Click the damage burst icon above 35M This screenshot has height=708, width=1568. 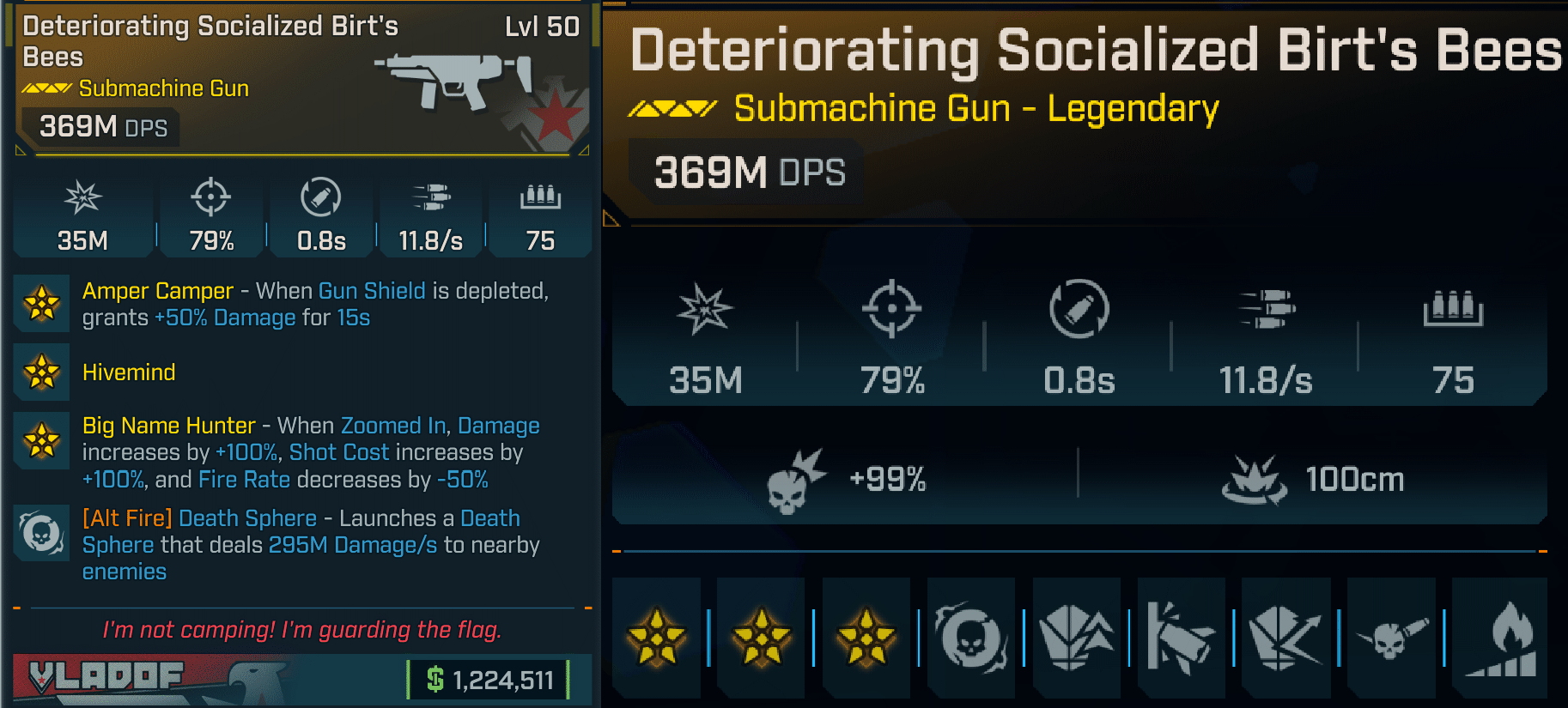tap(82, 197)
